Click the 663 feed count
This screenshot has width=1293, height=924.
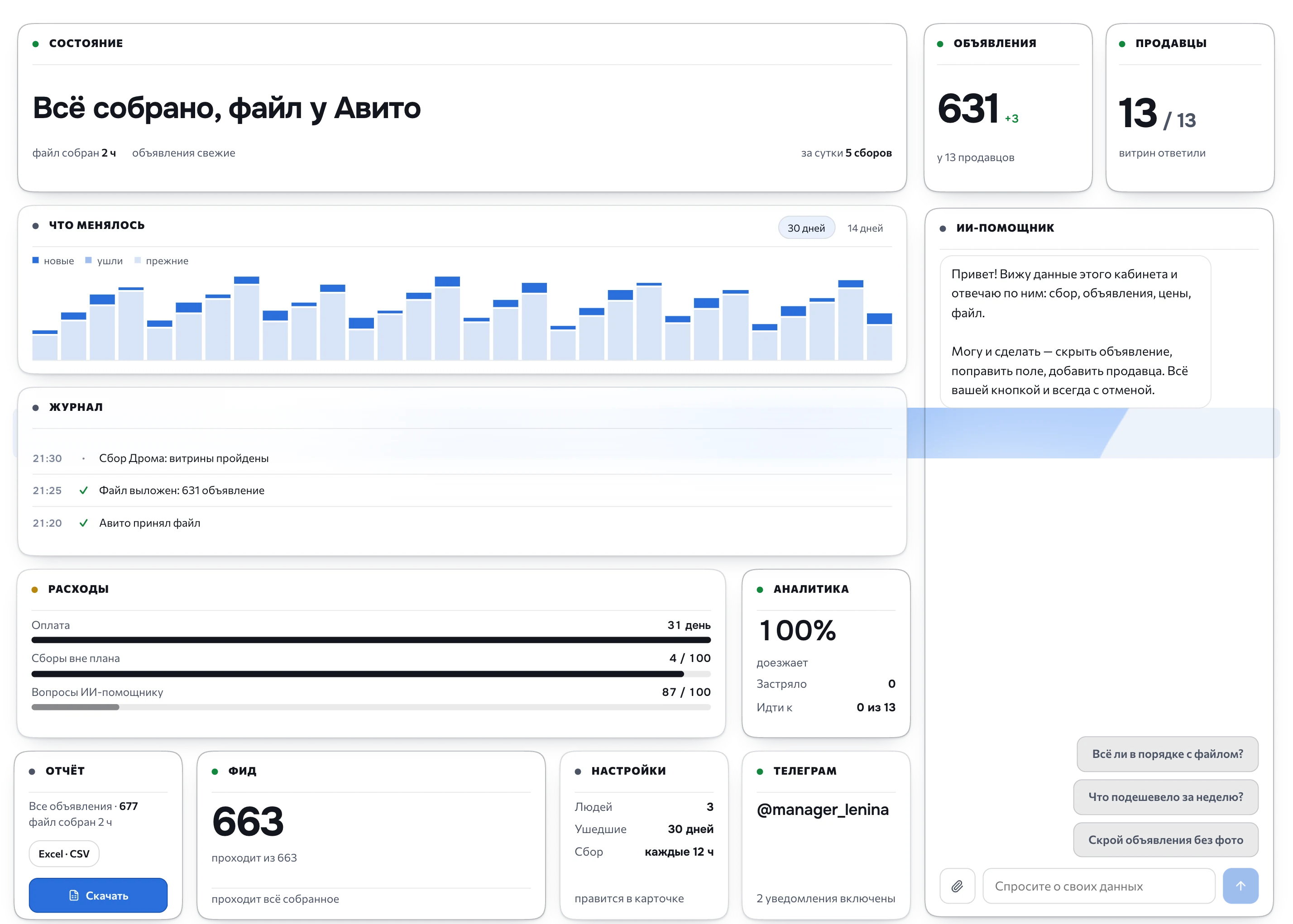pos(248,821)
